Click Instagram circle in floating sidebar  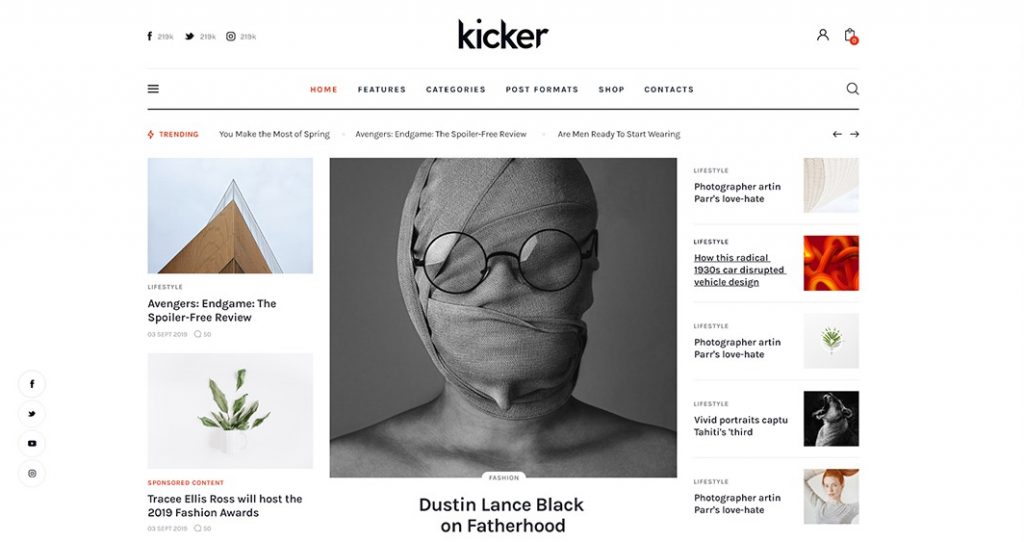(x=32, y=473)
